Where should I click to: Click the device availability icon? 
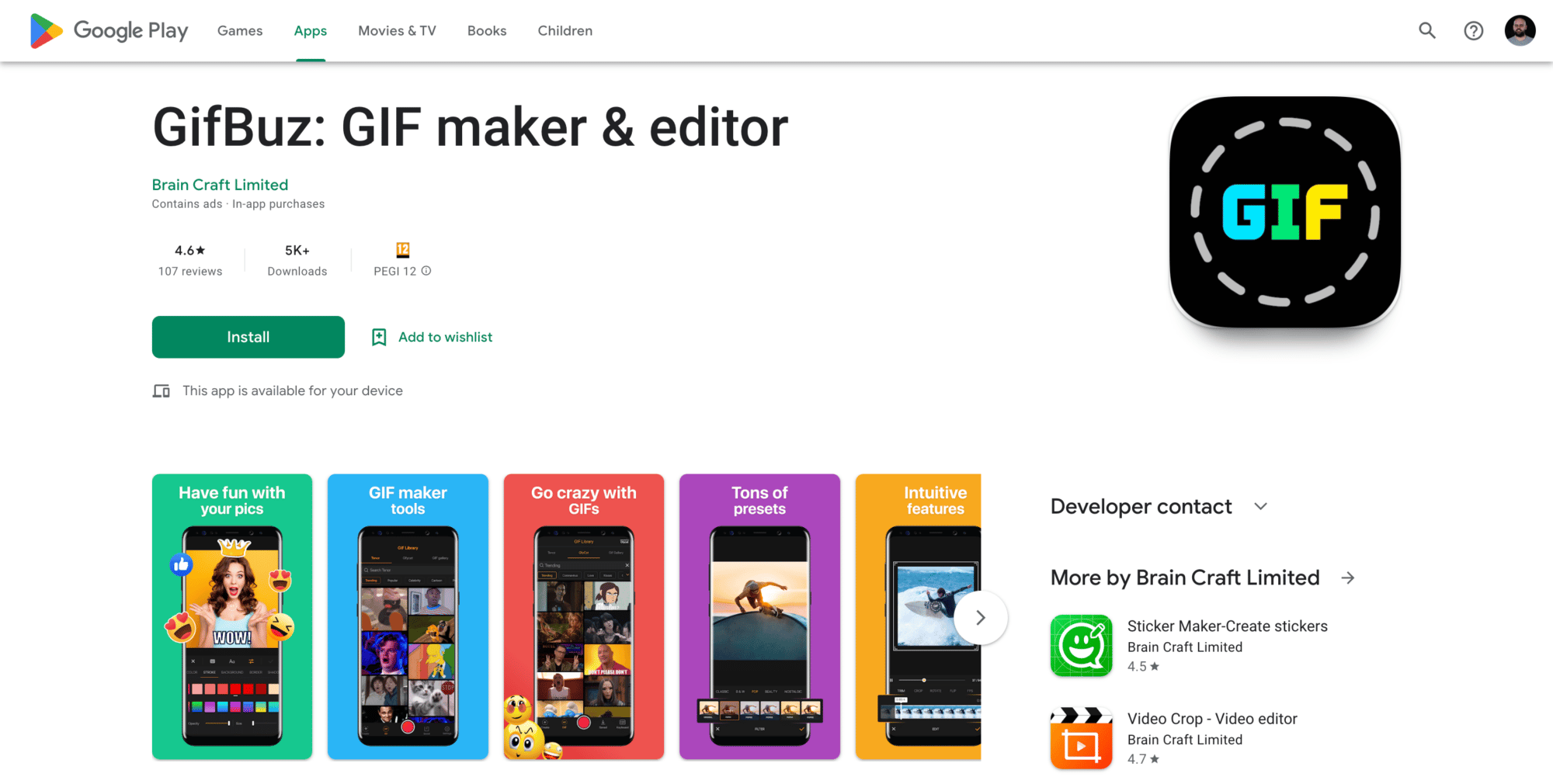pyautogui.click(x=162, y=391)
